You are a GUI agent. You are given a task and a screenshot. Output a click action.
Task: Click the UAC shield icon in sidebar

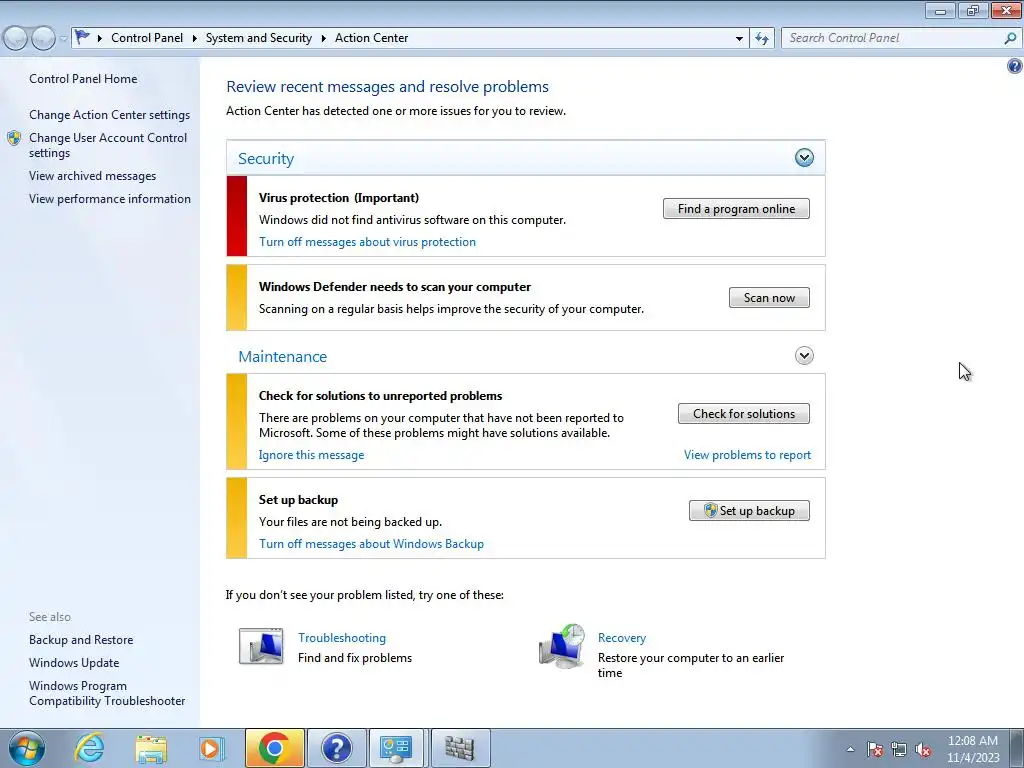tap(14, 138)
